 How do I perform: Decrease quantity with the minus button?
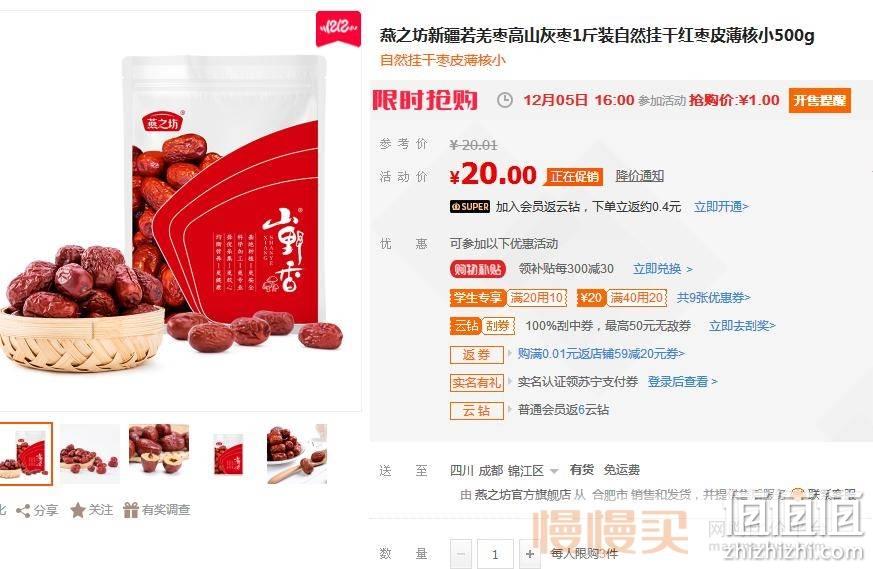click(x=460, y=554)
